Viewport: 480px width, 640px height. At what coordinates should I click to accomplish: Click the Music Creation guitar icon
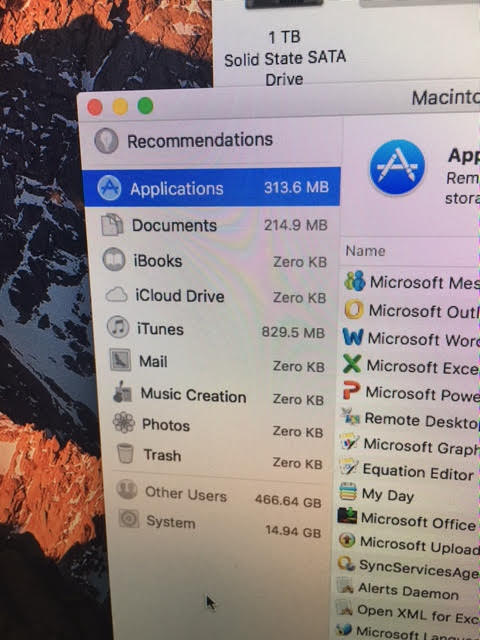[122, 392]
